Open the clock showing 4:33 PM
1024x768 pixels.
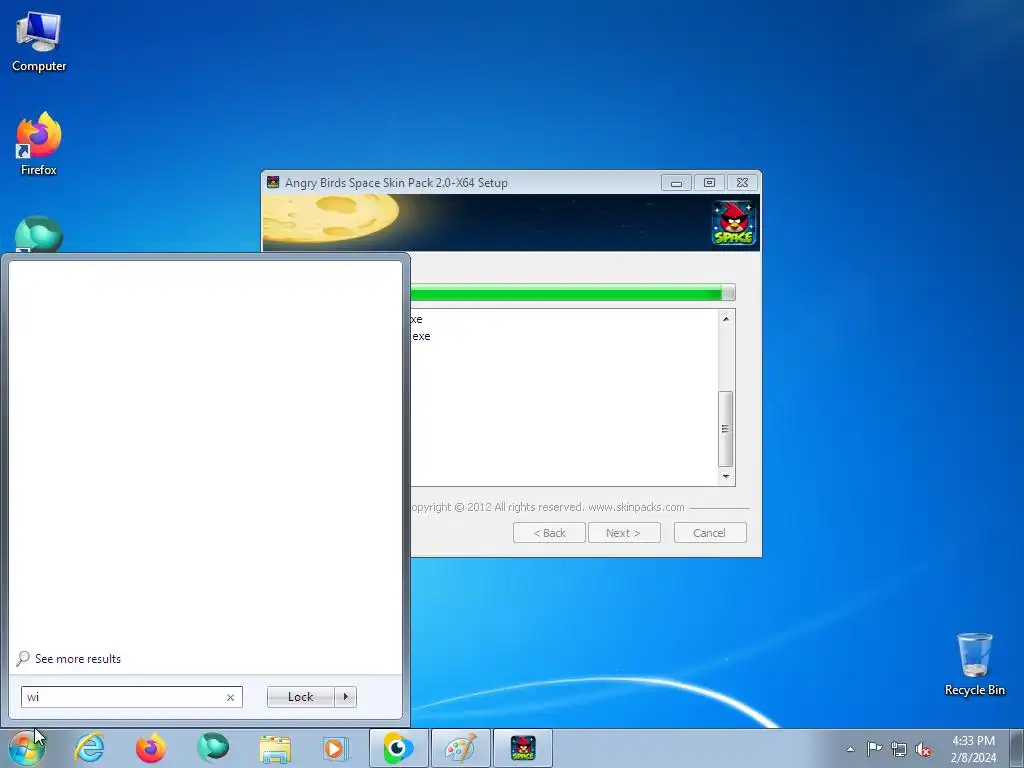(973, 749)
